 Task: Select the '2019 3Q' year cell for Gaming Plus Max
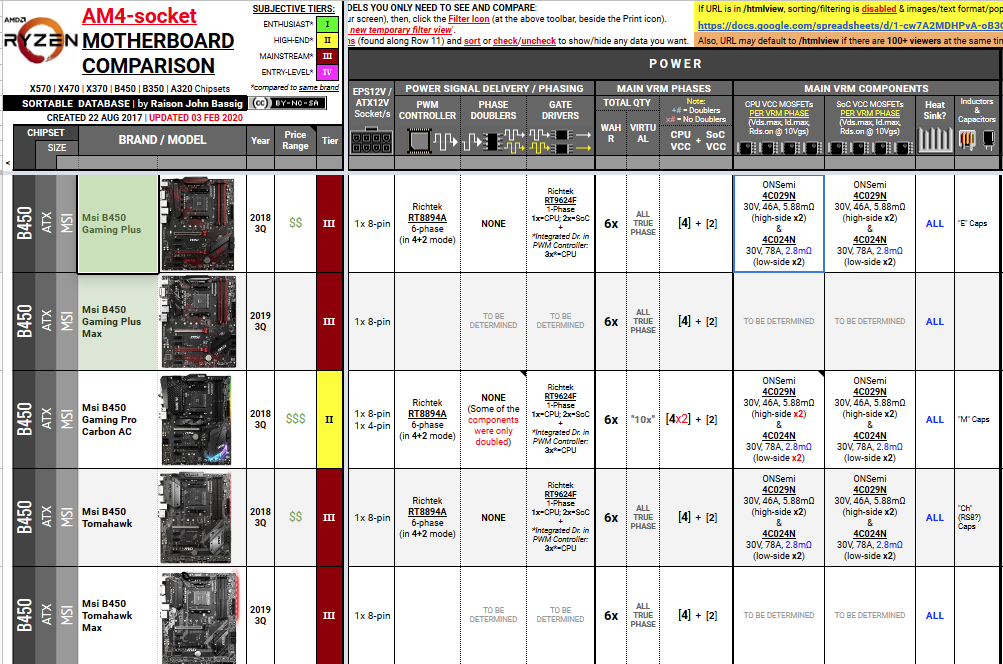260,321
